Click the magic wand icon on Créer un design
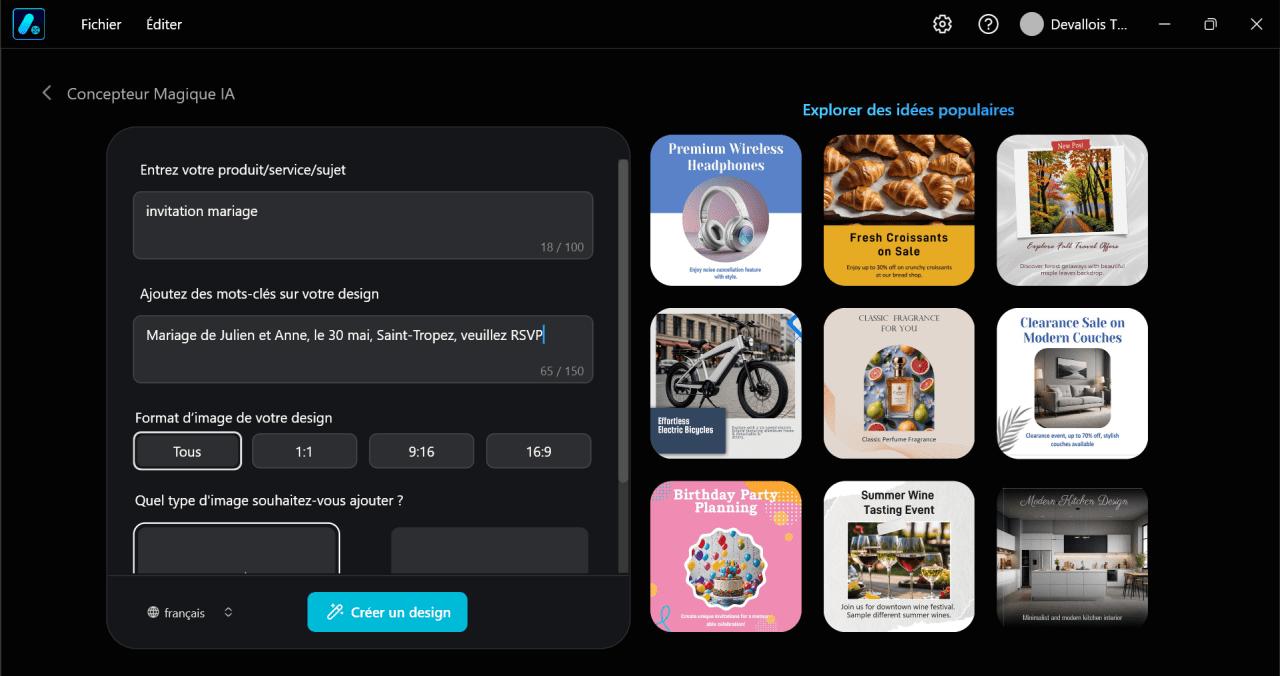The width and height of the screenshot is (1280, 676). click(336, 612)
